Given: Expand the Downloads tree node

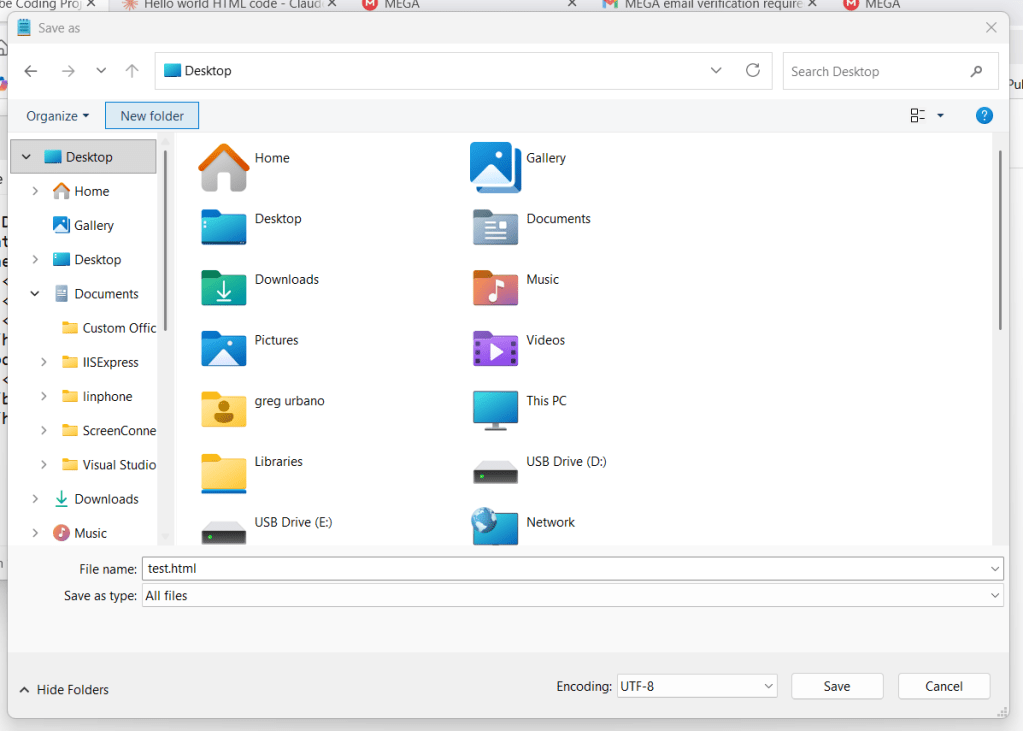Looking at the screenshot, I should point(36,499).
